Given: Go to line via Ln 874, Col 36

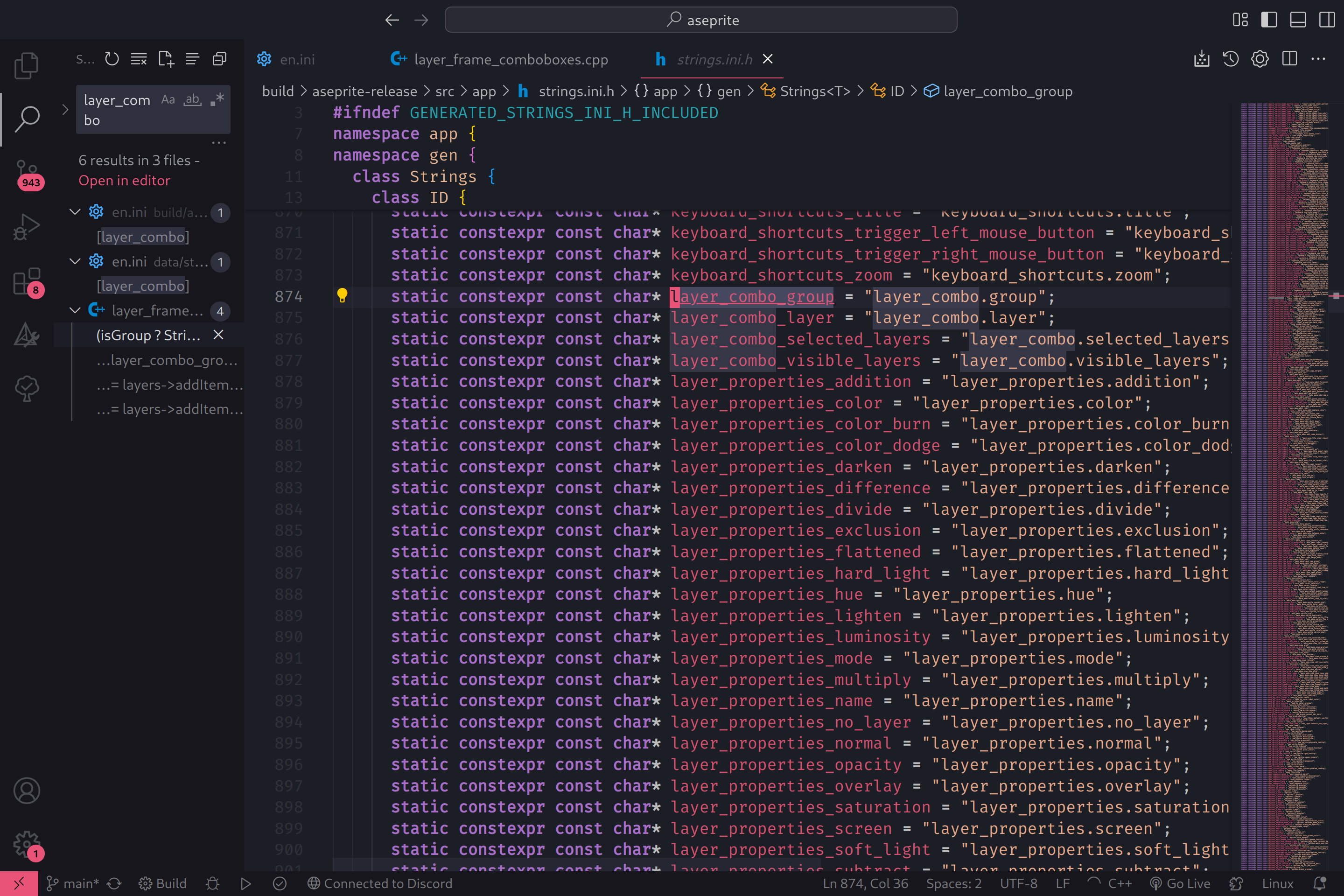Looking at the screenshot, I should pyautogui.click(x=865, y=883).
